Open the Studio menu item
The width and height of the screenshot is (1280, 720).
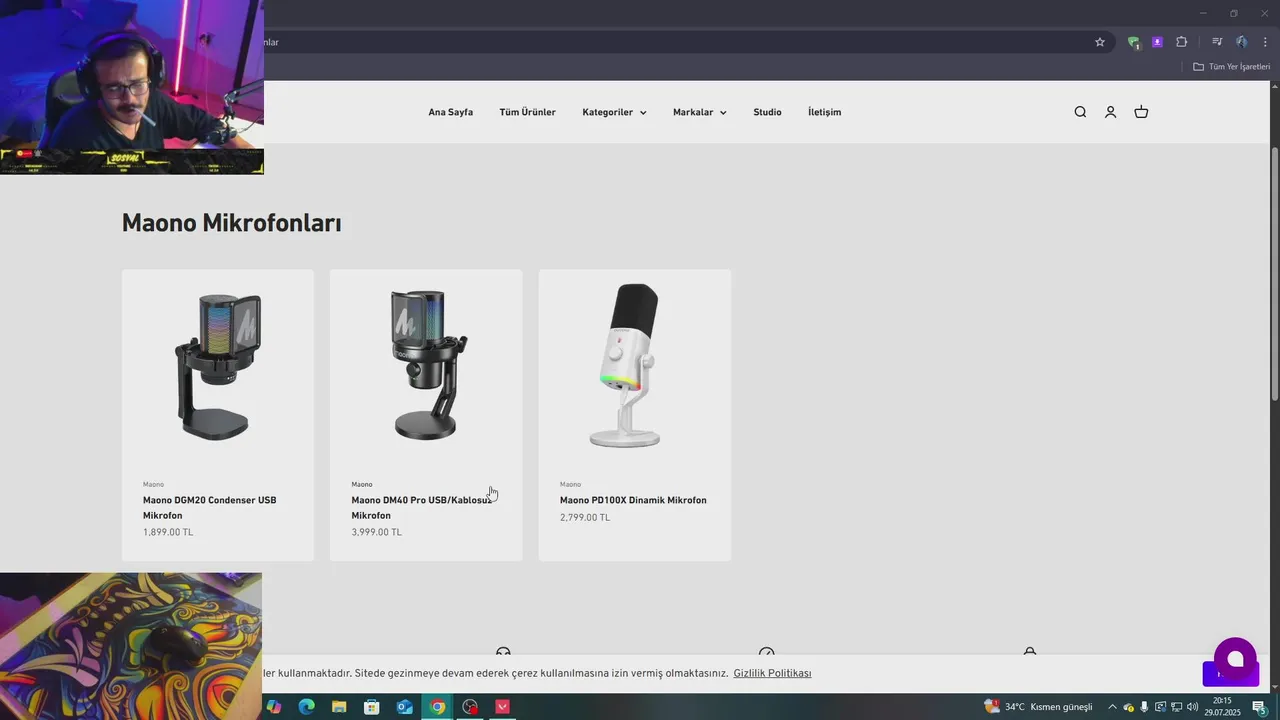tap(767, 112)
